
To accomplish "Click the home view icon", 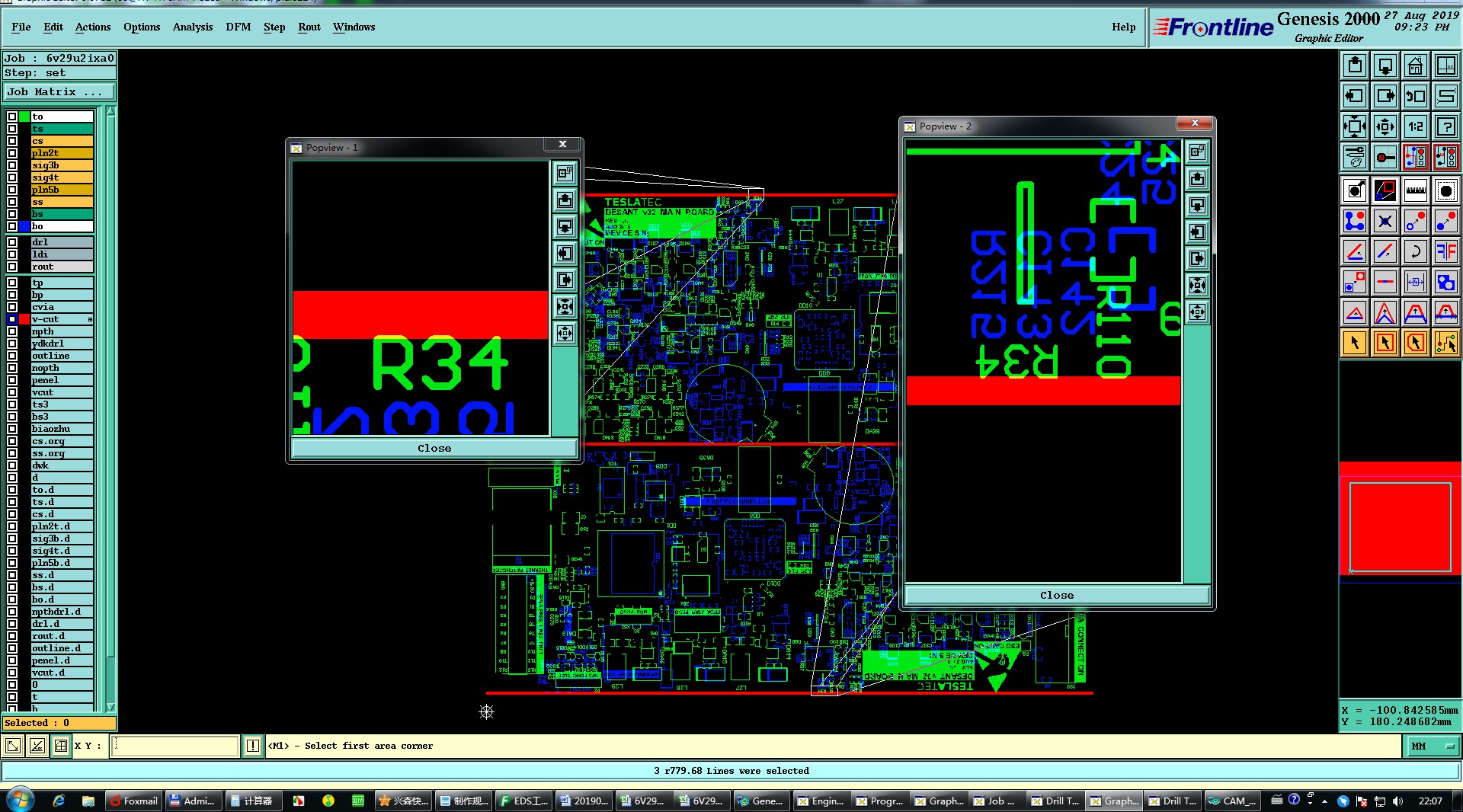I will (1416, 66).
